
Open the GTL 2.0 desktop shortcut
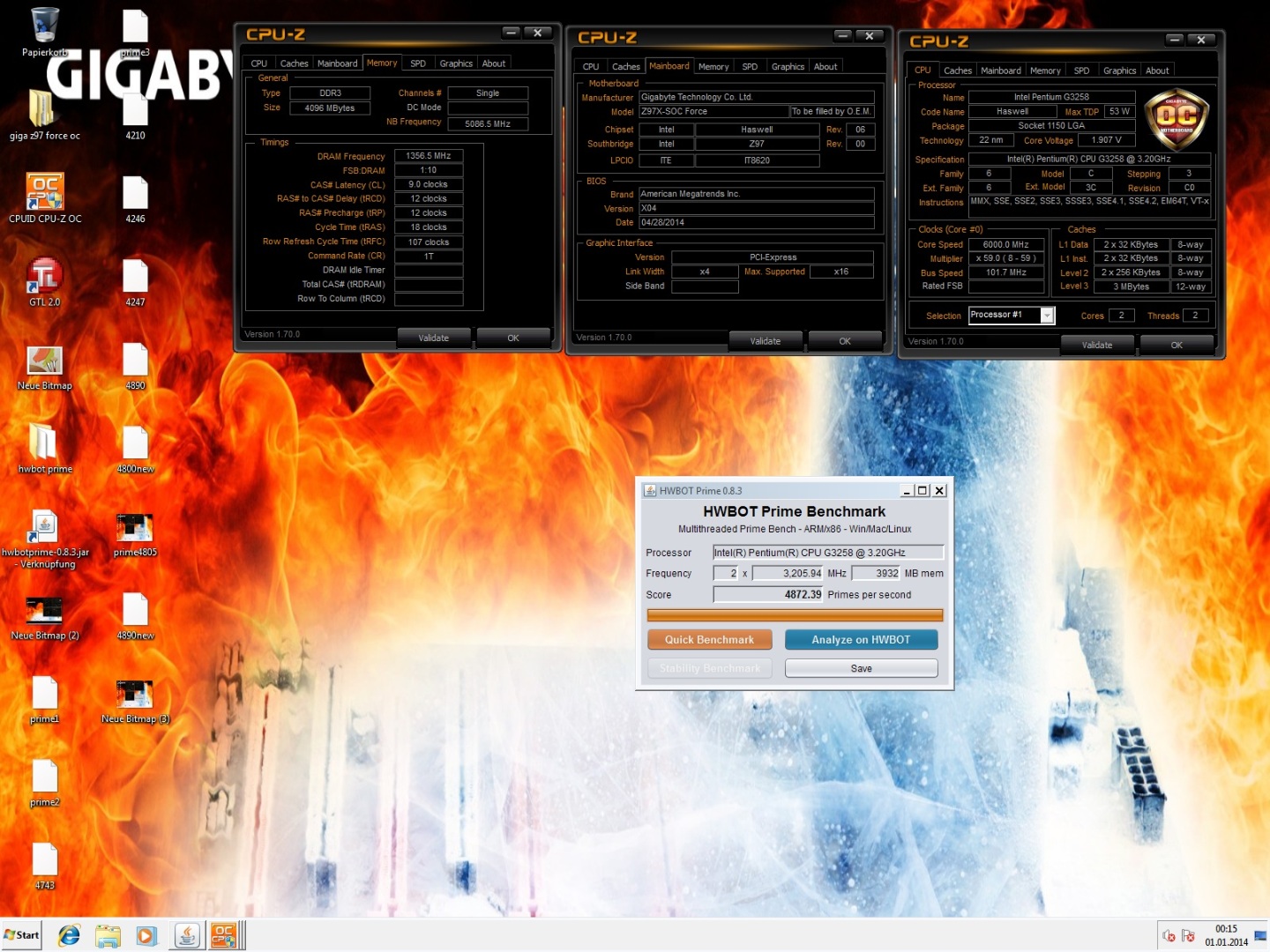44,275
